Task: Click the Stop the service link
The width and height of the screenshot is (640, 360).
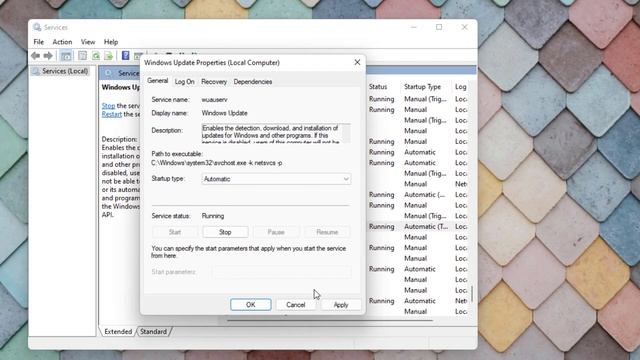Action: tap(108, 106)
